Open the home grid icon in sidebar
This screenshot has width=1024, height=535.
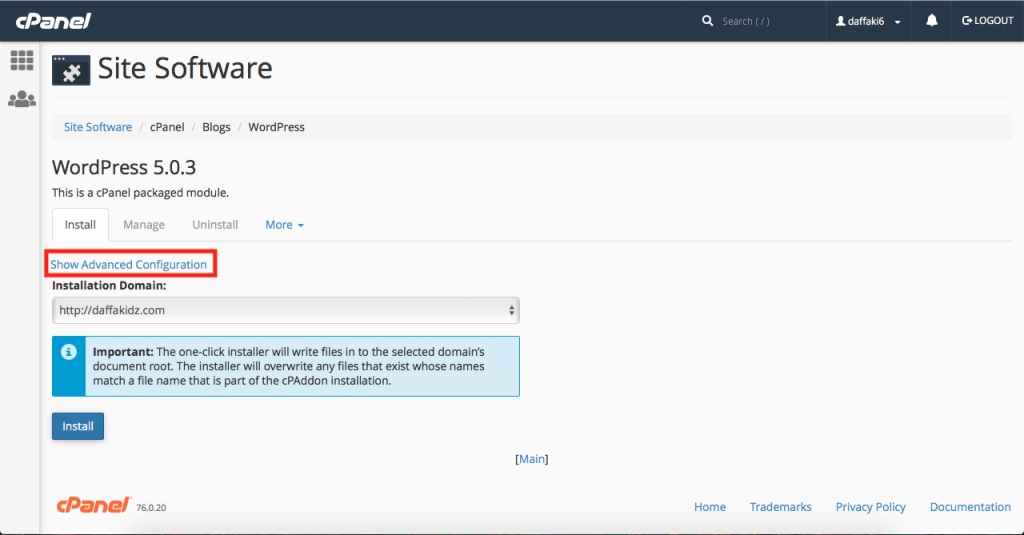point(22,61)
